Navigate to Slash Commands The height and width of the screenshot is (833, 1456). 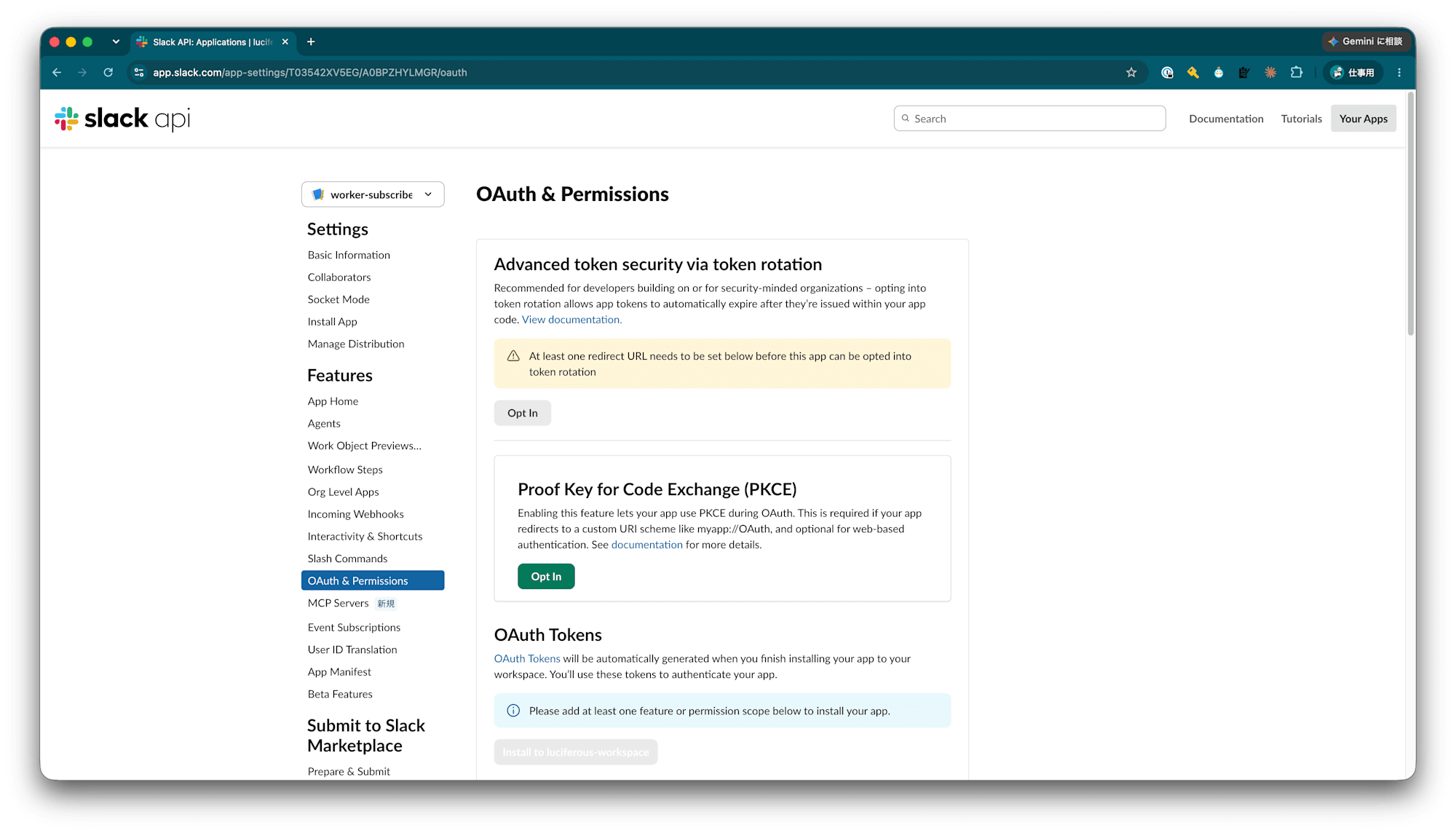tap(347, 558)
